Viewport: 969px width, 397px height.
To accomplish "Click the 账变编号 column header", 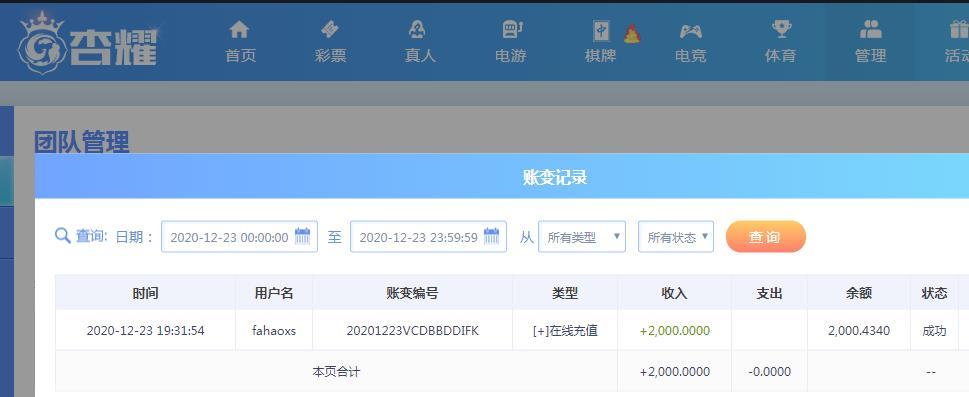I will (x=412, y=293).
